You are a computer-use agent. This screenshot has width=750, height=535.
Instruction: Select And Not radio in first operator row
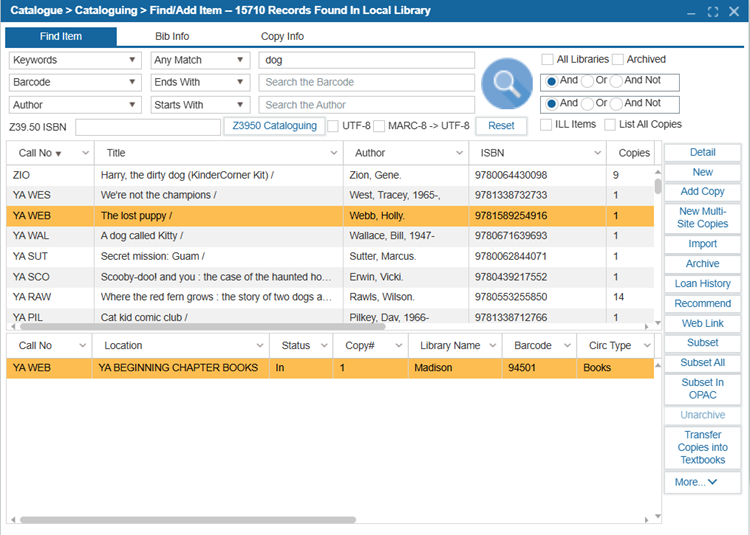(616, 81)
